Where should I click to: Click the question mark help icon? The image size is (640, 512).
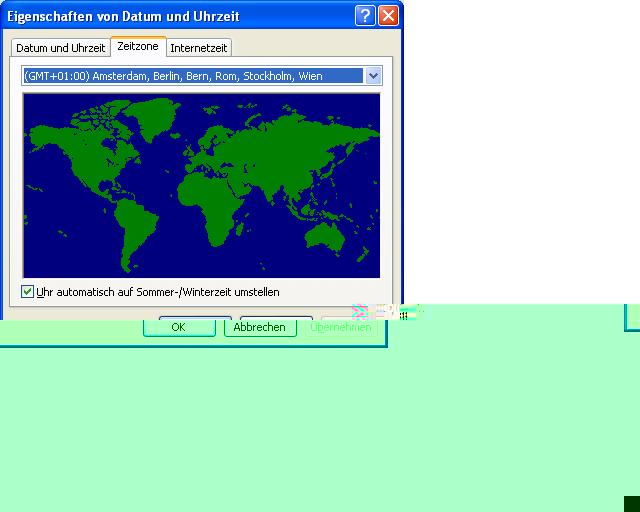365,16
